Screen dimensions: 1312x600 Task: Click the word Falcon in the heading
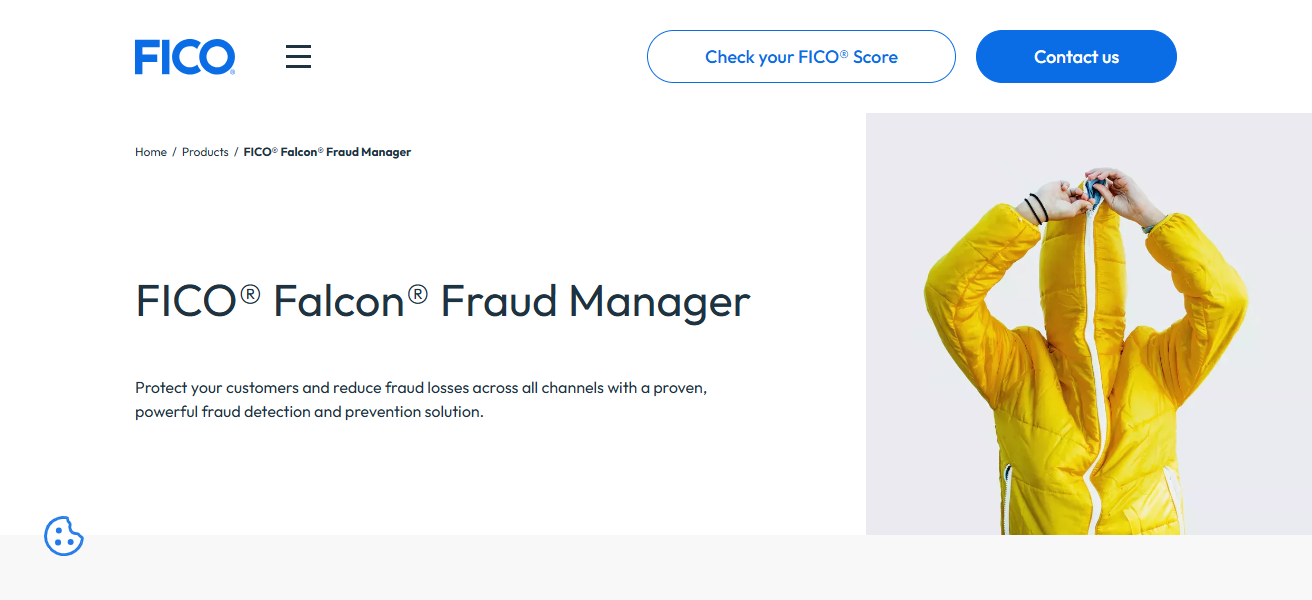339,301
